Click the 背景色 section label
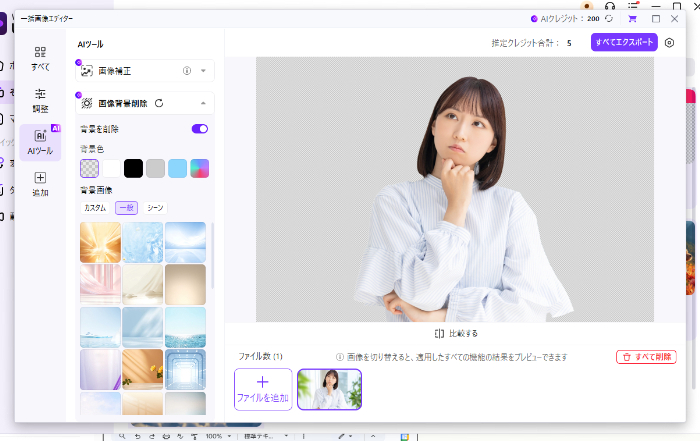The height and width of the screenshot is (441, 700). pyautogui.click(x=92, y=149)
